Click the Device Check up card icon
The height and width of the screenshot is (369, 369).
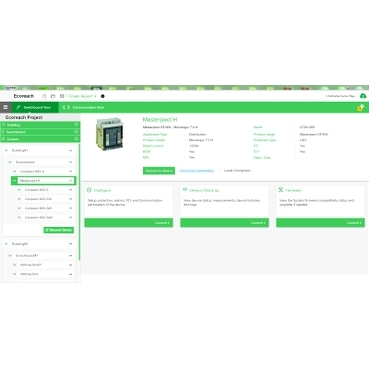coord(185,190)
